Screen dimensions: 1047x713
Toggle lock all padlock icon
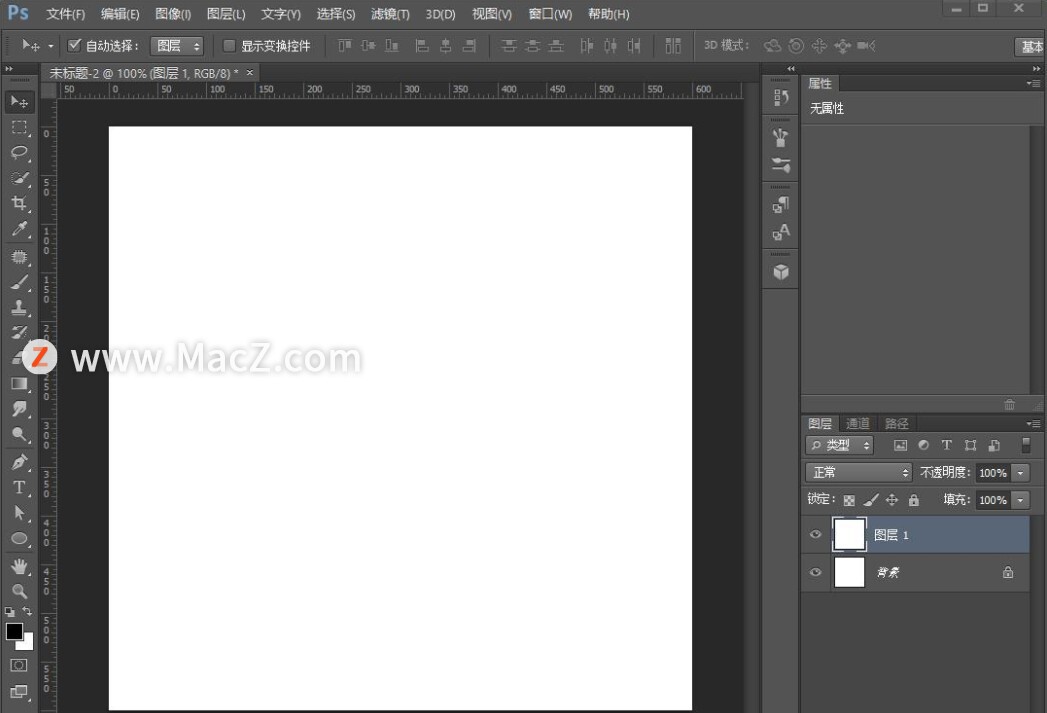[914, 499]
